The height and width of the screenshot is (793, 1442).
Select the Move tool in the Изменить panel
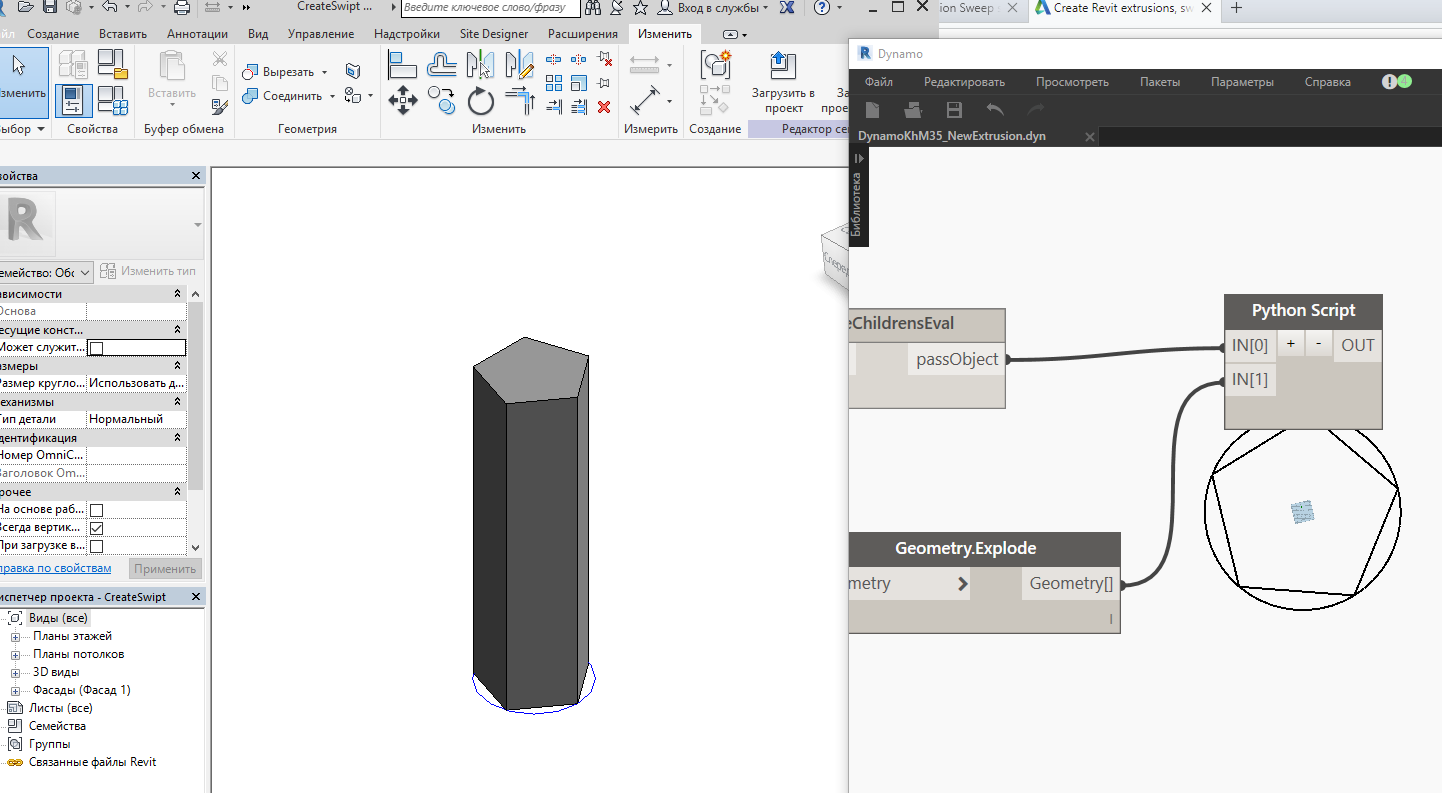(405, 100)
